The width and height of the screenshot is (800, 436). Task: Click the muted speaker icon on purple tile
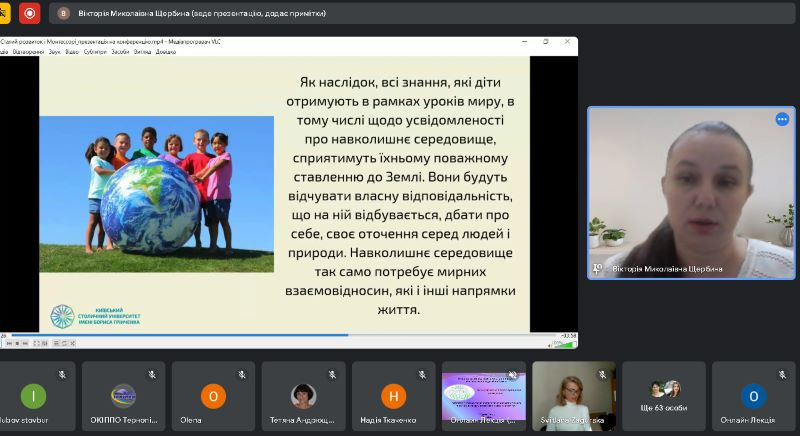(x=512, y=375)
